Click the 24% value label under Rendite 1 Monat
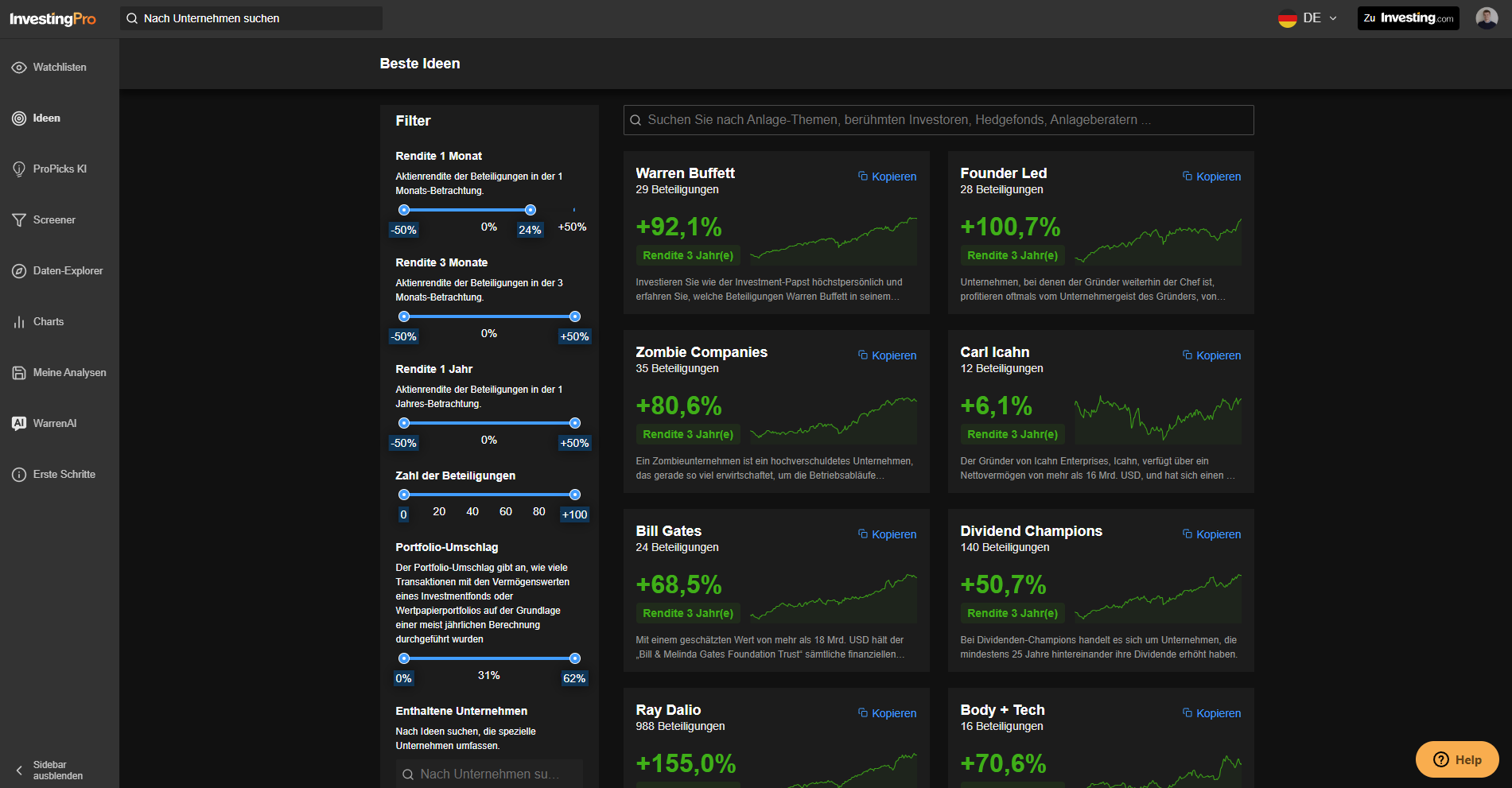This screenshot has height=788, width=1512. point(530,230)
